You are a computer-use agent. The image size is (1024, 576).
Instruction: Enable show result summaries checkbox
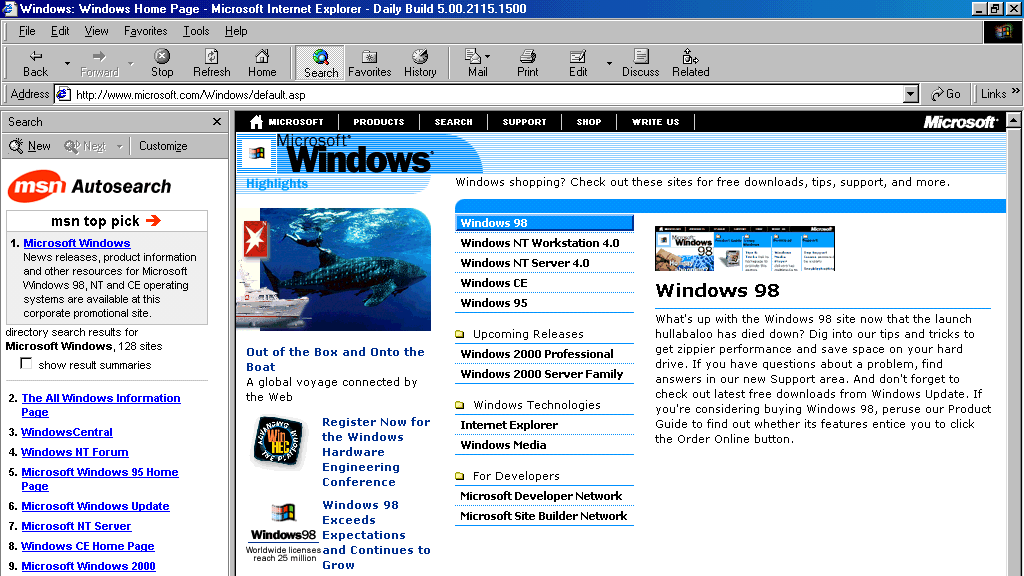25,364
